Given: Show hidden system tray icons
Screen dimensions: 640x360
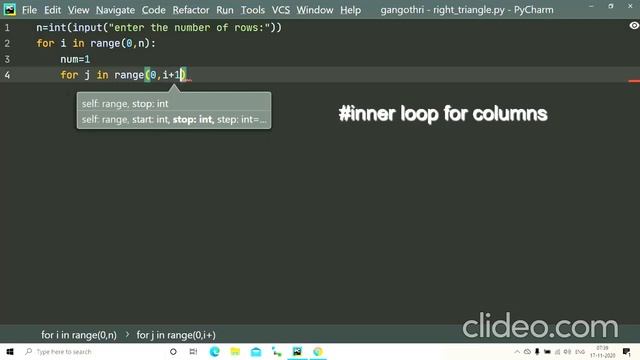Looking at the screenshot, I should coord(517,351).
